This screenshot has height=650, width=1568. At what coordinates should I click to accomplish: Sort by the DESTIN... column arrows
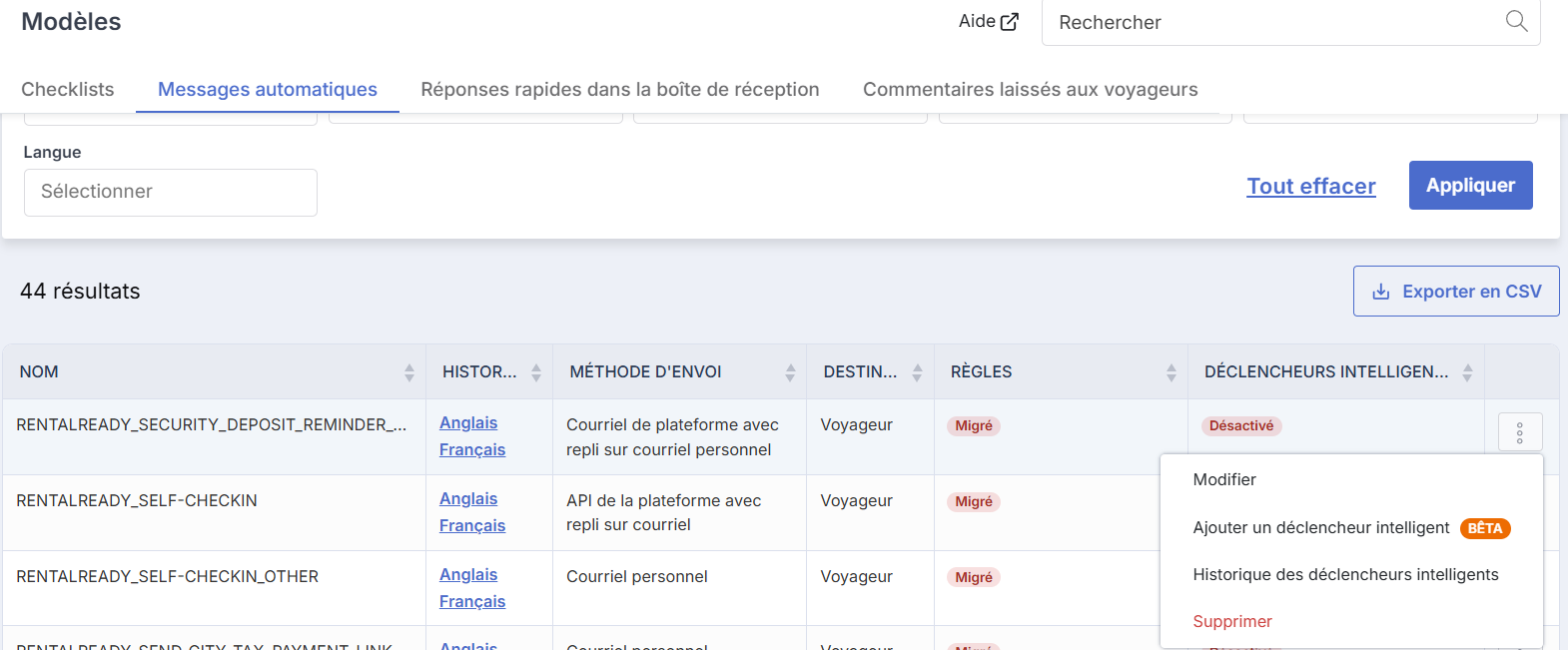tap(917, 372)
